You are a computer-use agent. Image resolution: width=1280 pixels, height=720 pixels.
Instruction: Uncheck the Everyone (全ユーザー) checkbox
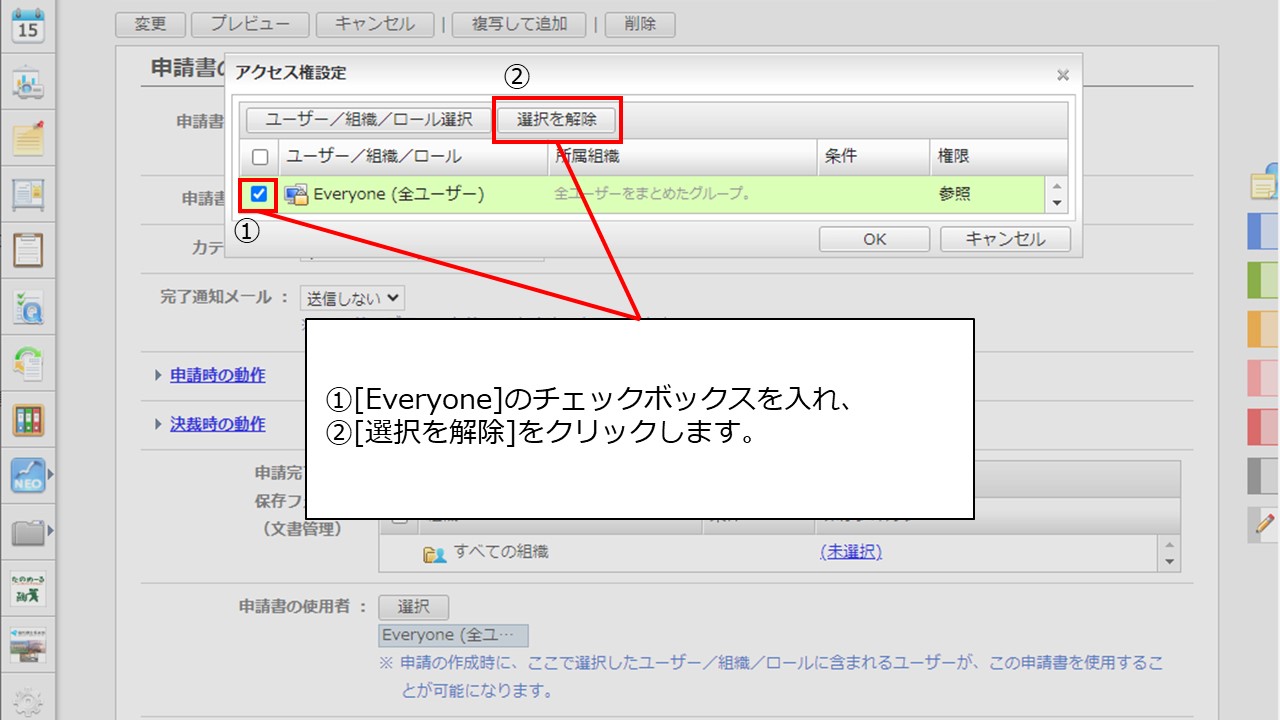point(259,194)
